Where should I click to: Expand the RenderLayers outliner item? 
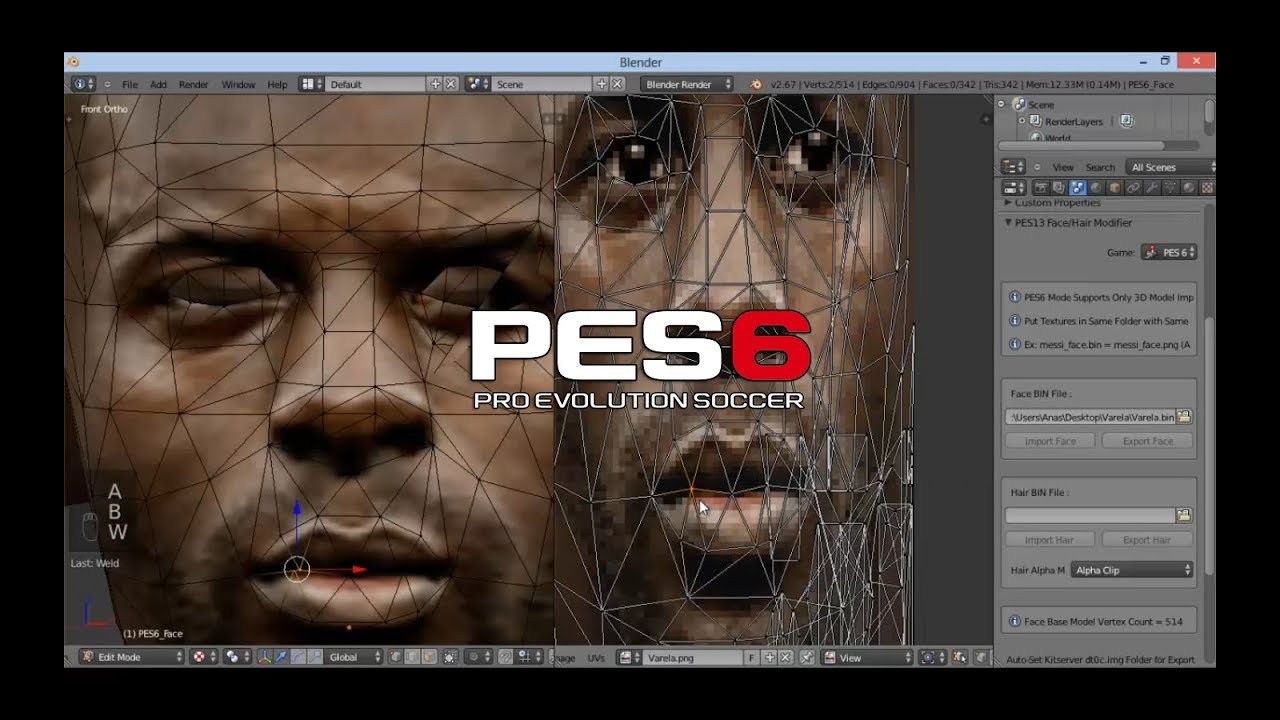pyautogui.click(x=1022, y=120)
